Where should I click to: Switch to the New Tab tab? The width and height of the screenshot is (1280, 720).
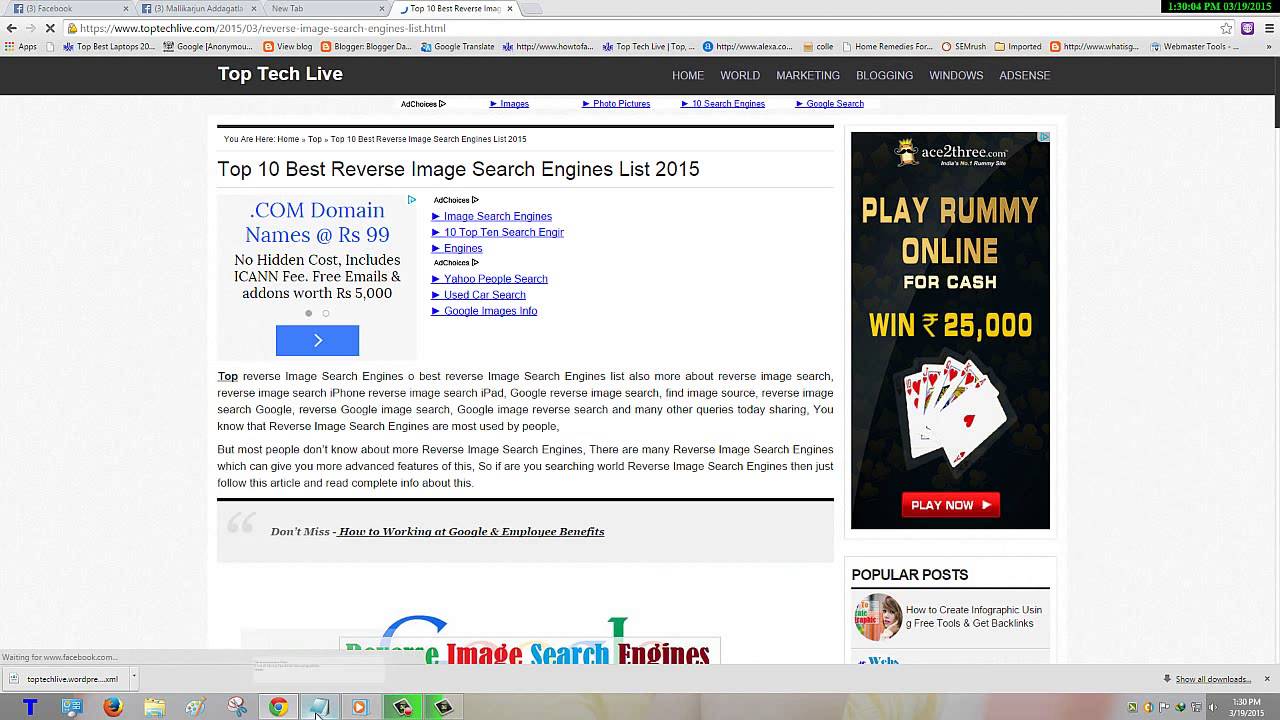[x=325, y=8]
